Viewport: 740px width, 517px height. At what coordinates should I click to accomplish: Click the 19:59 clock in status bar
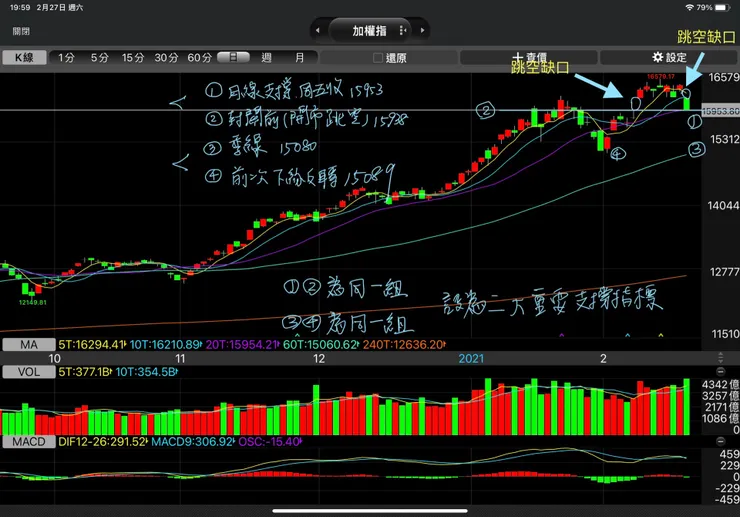20,8
